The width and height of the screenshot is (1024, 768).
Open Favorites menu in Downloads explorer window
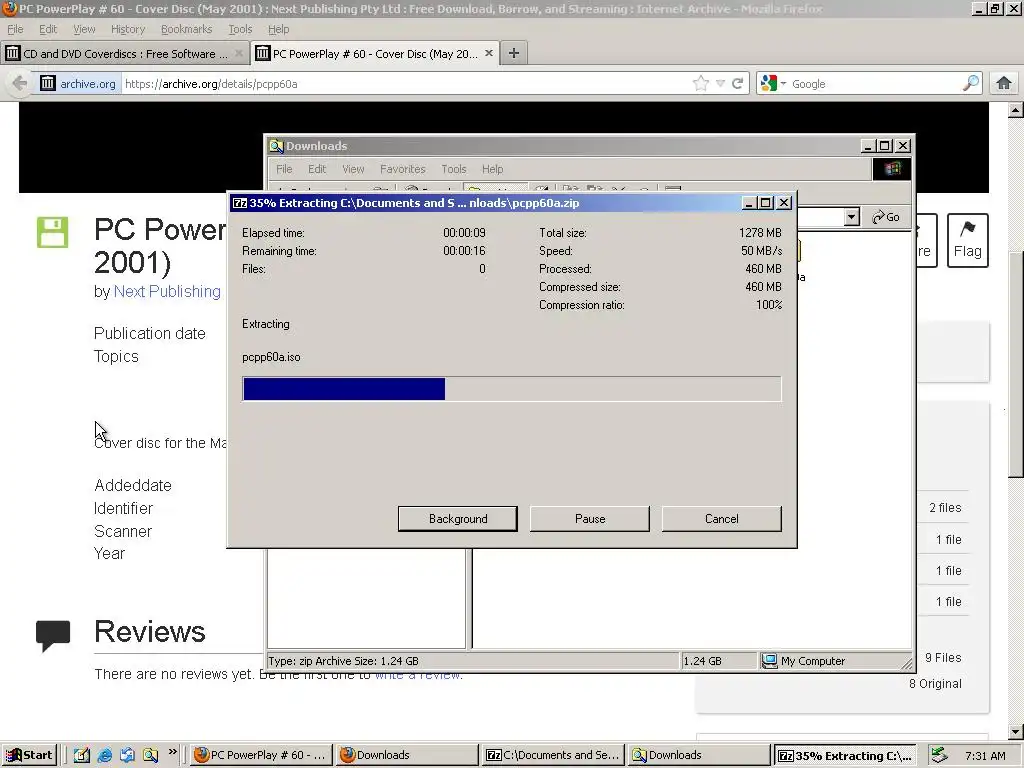pos(402,169)
